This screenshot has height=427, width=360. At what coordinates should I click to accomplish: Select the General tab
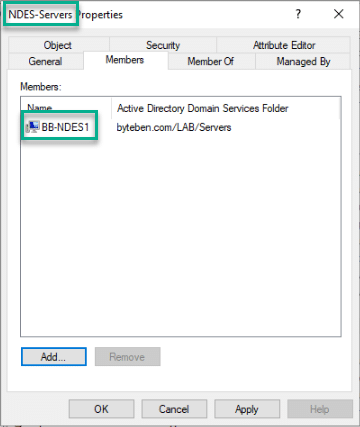tap(45, 61)
